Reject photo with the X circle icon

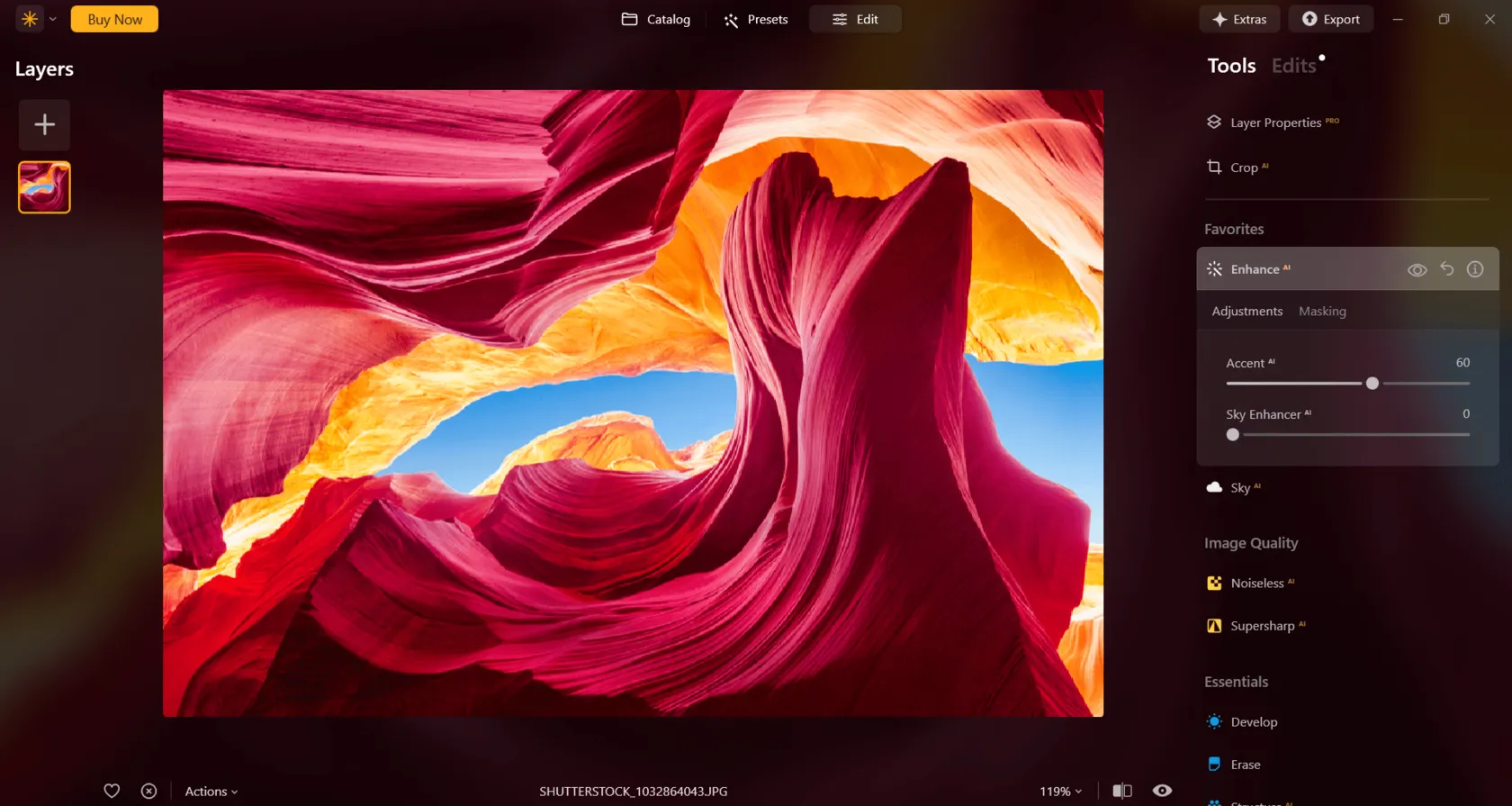pos(148,791)
